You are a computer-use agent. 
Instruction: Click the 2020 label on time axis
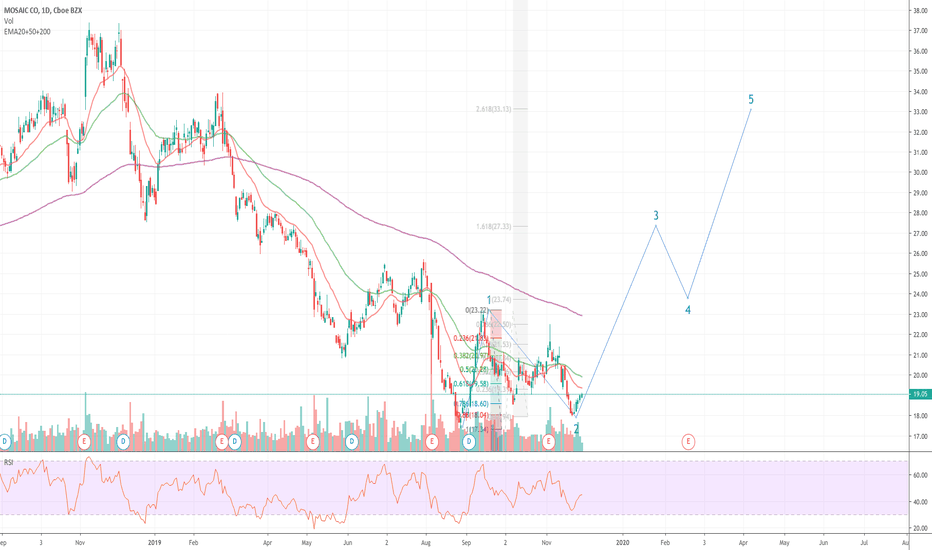(x=622, y=542)
